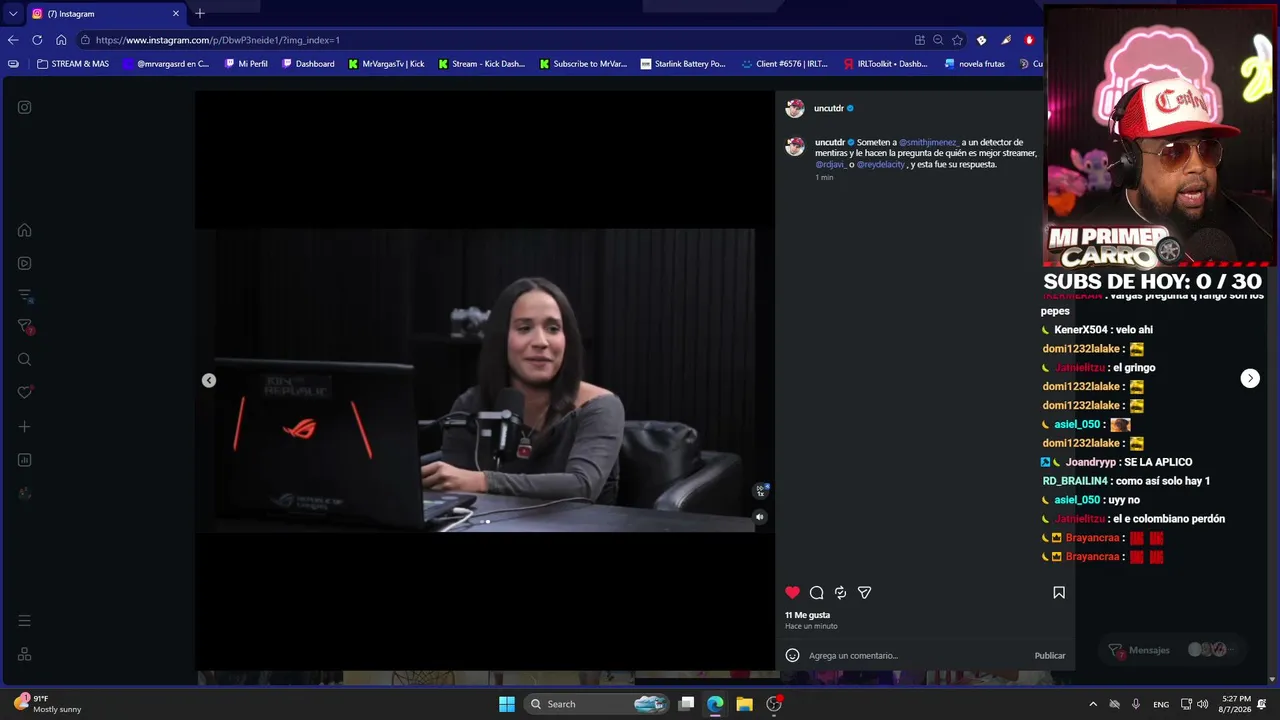
Task: Bookmark this page with star icon
Action: point(957,40)
